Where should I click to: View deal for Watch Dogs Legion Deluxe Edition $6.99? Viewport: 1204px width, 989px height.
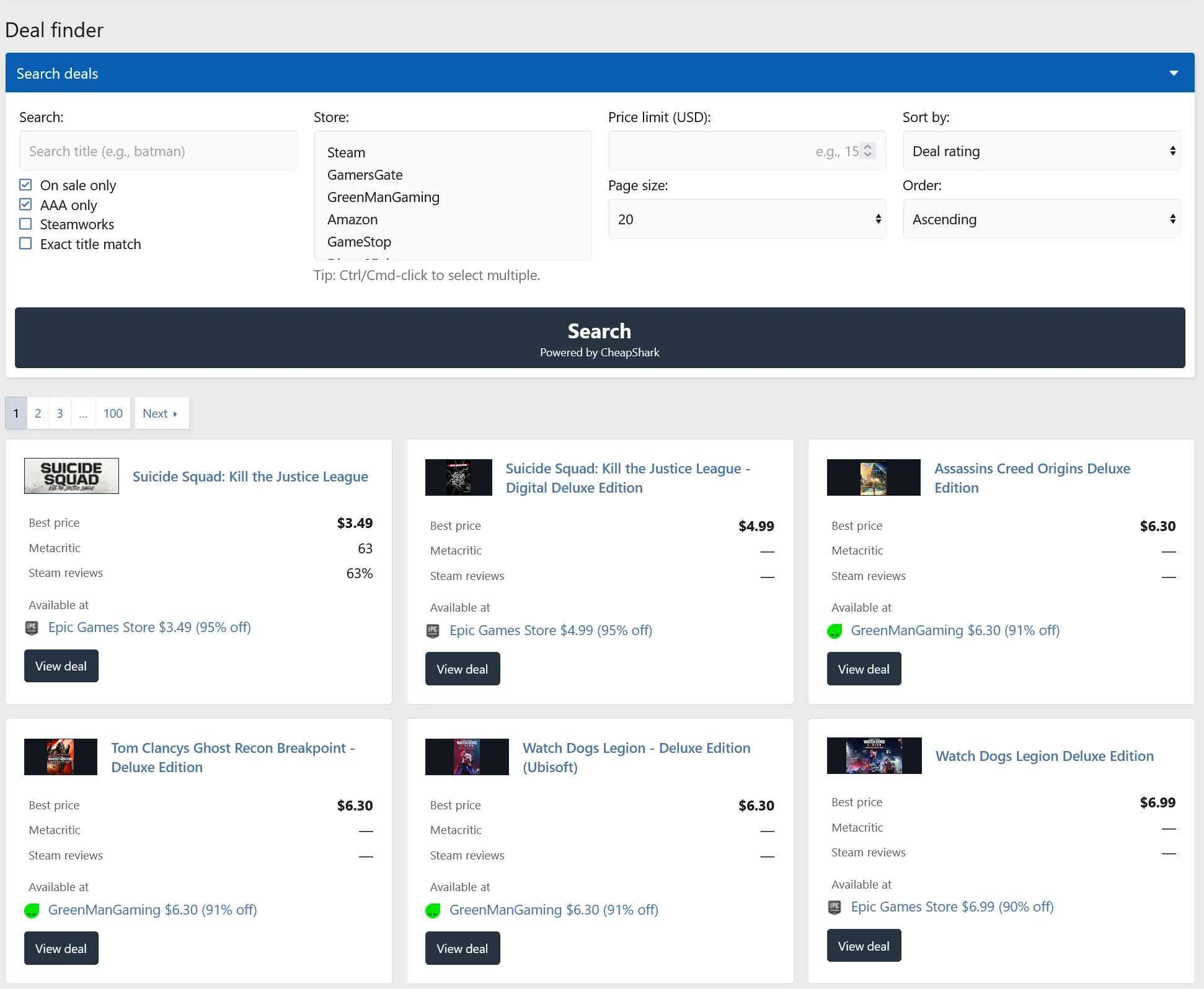pyautogui.click(x=864, y=946)
